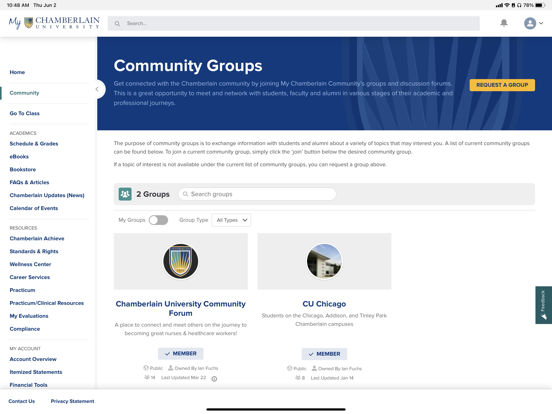The height and width of the screenshot is (414, 552).
Task: Open Career Services
Action: tap(30, 277)
